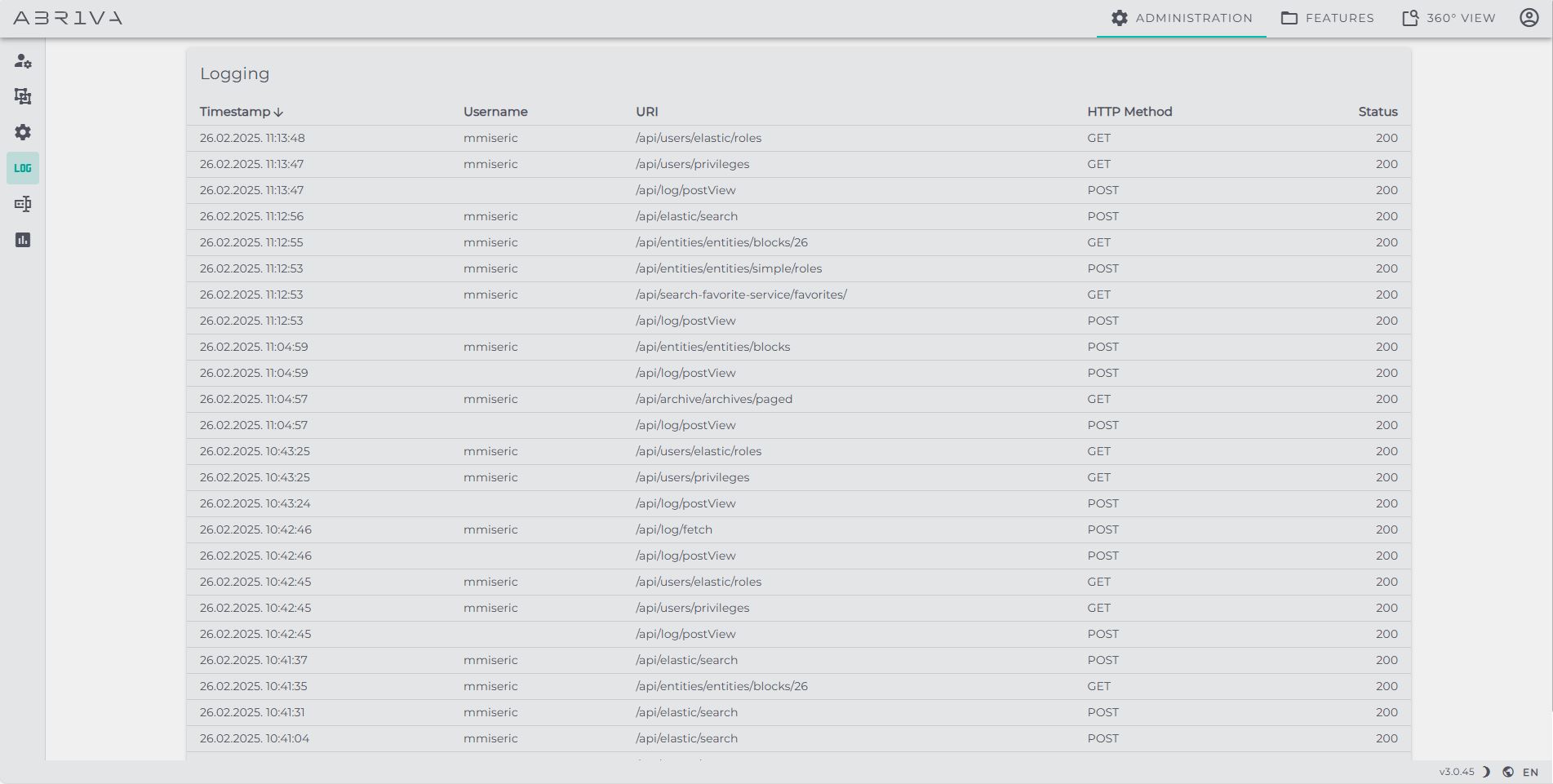The image size is (1553, 784).
Task: Open the gear settings icon in sidebar
Action: (23, 132)
